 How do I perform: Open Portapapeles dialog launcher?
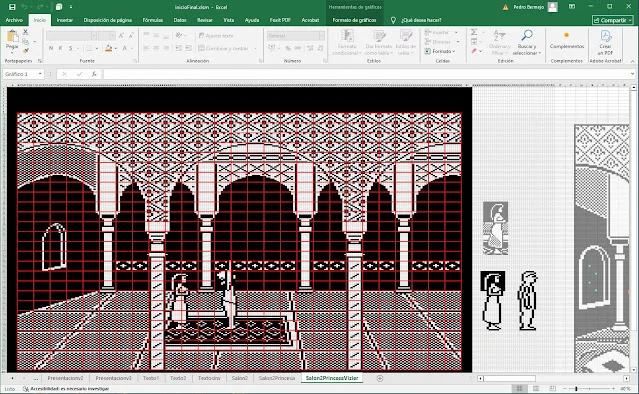click(x=40, y=61)
